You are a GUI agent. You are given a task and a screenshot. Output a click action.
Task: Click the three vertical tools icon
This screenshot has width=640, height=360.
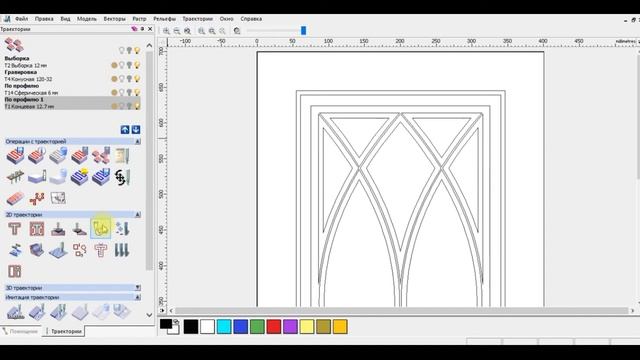tap(122, 250)
